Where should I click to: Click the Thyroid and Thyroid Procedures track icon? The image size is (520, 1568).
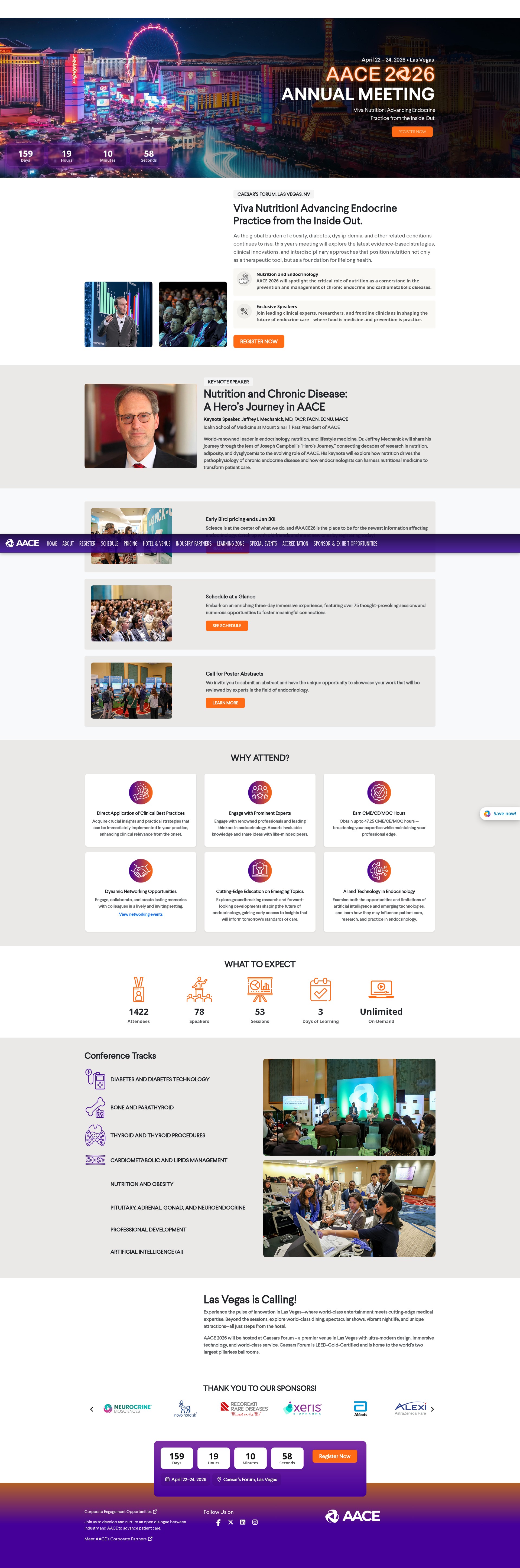tap(95, 1135)
